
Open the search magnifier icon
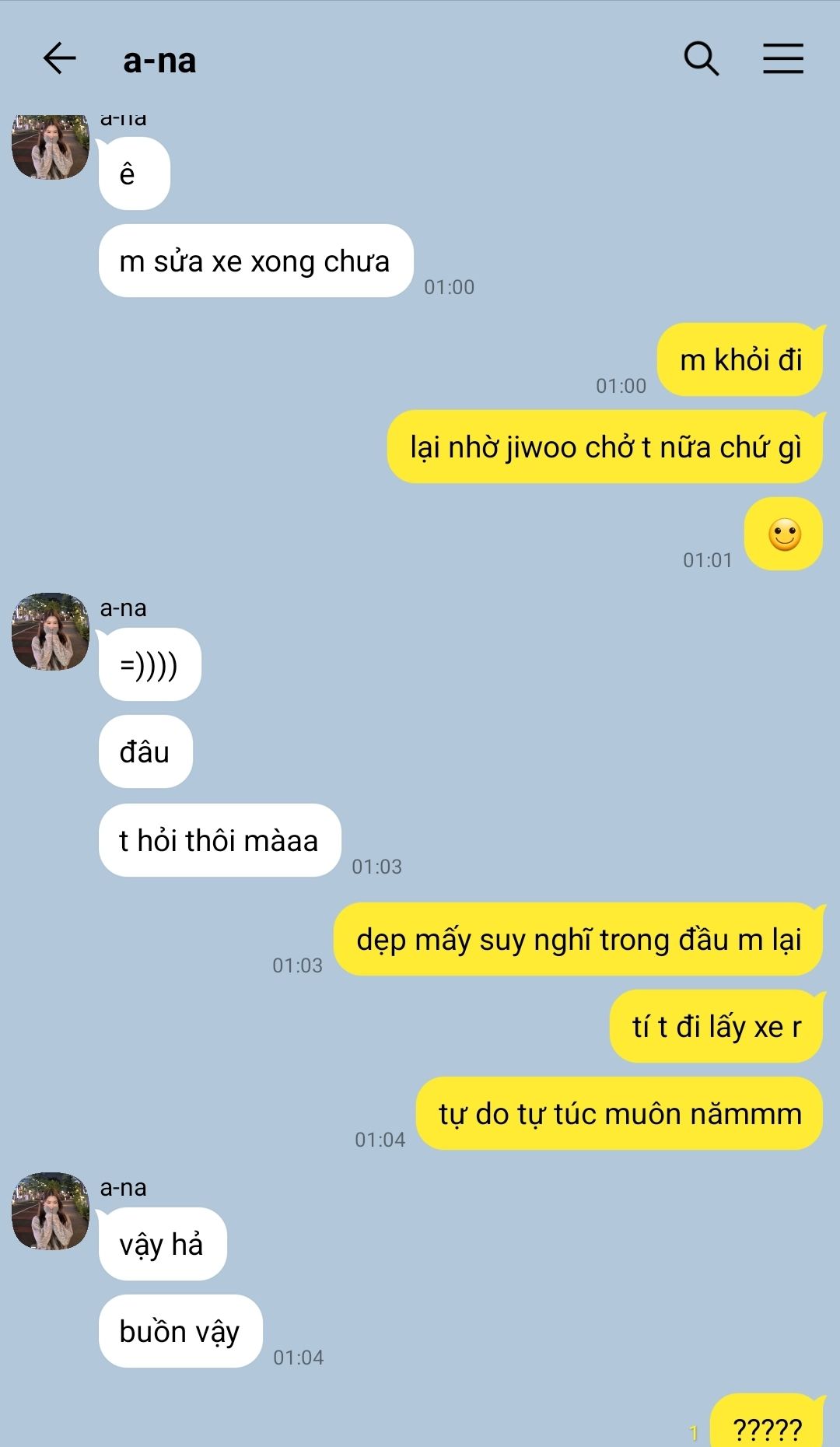click(701, 58)
